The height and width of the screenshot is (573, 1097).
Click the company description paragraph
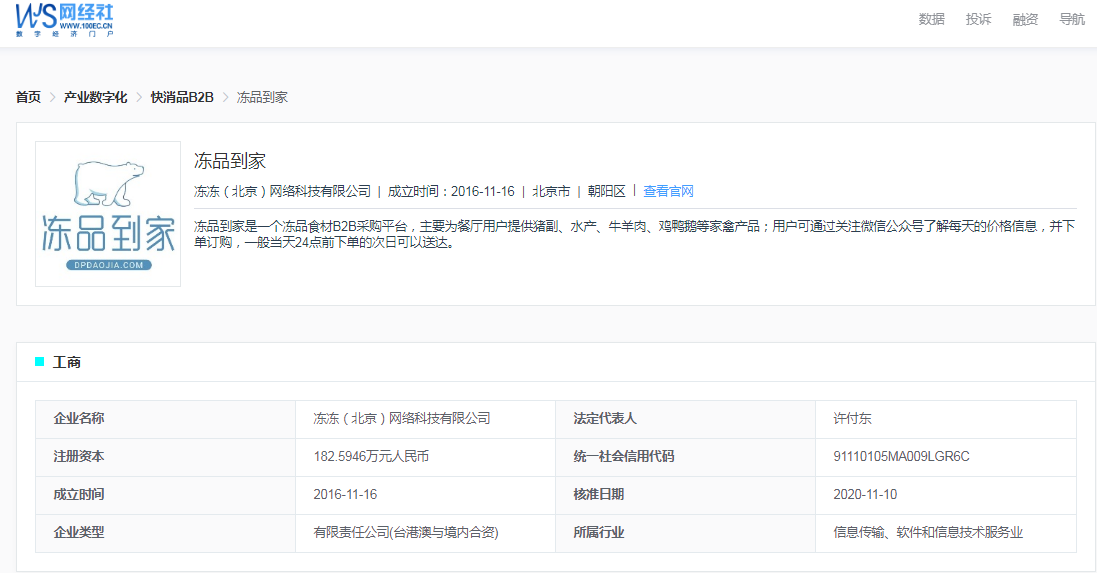[x=635, y=234]
